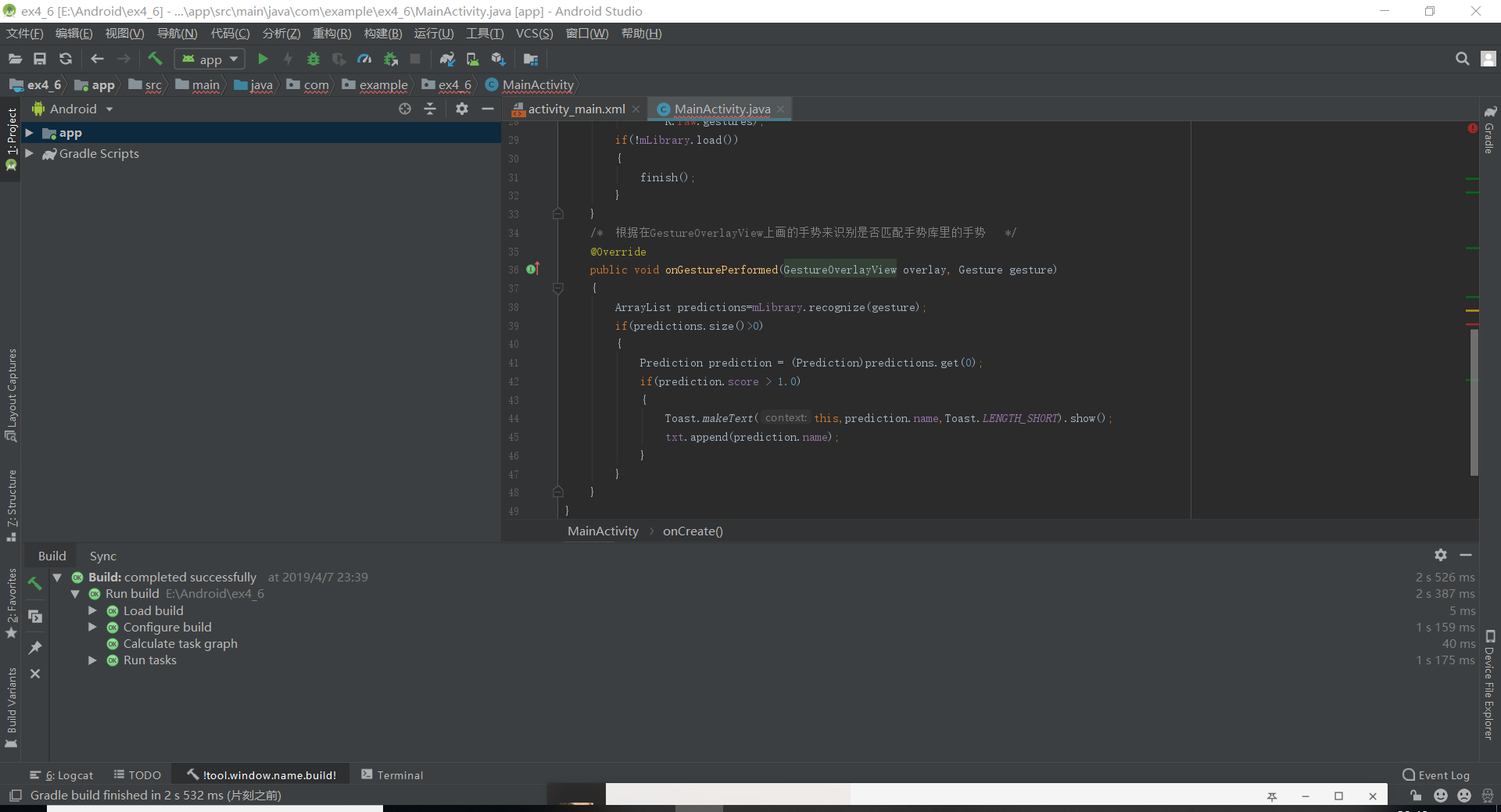Click the src breadcrumb folder
Image resolution: width=1501 pixels, height=812 pixels.
[145, 84]
